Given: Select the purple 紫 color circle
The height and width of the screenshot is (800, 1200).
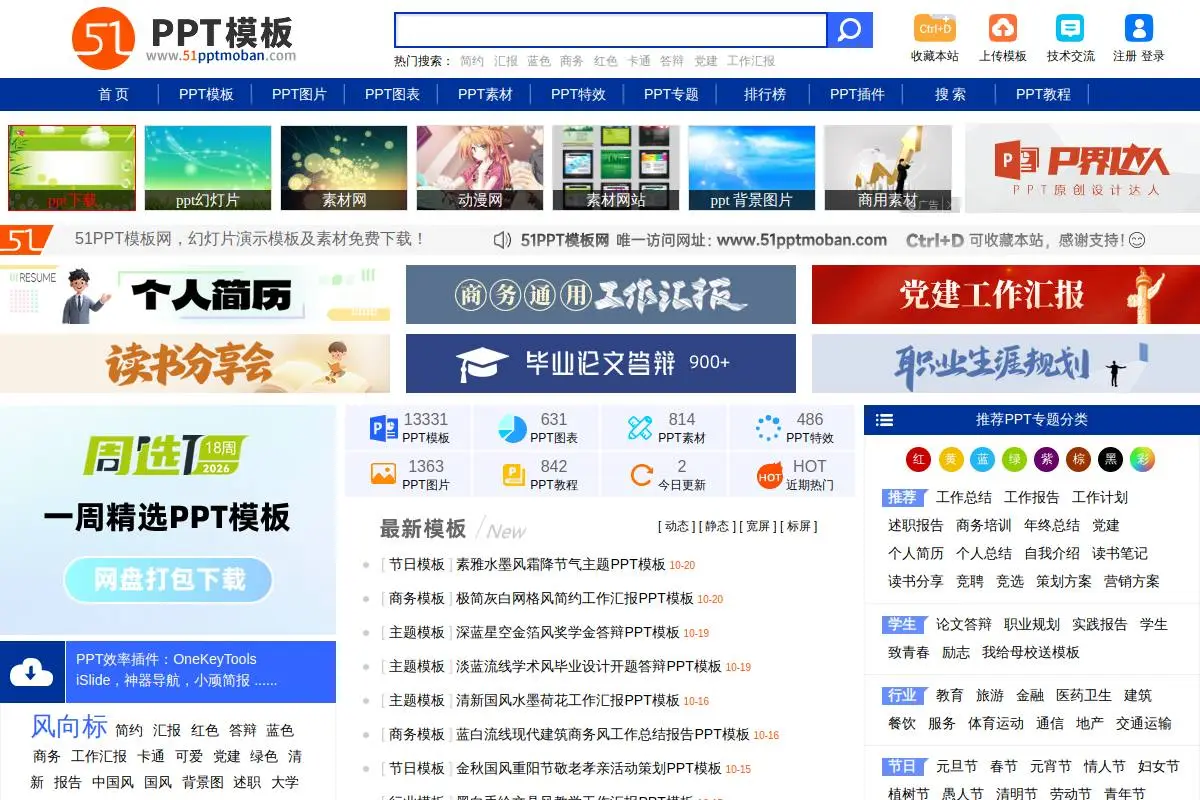Looking at the screenshot, I should tap(1046, 460).
